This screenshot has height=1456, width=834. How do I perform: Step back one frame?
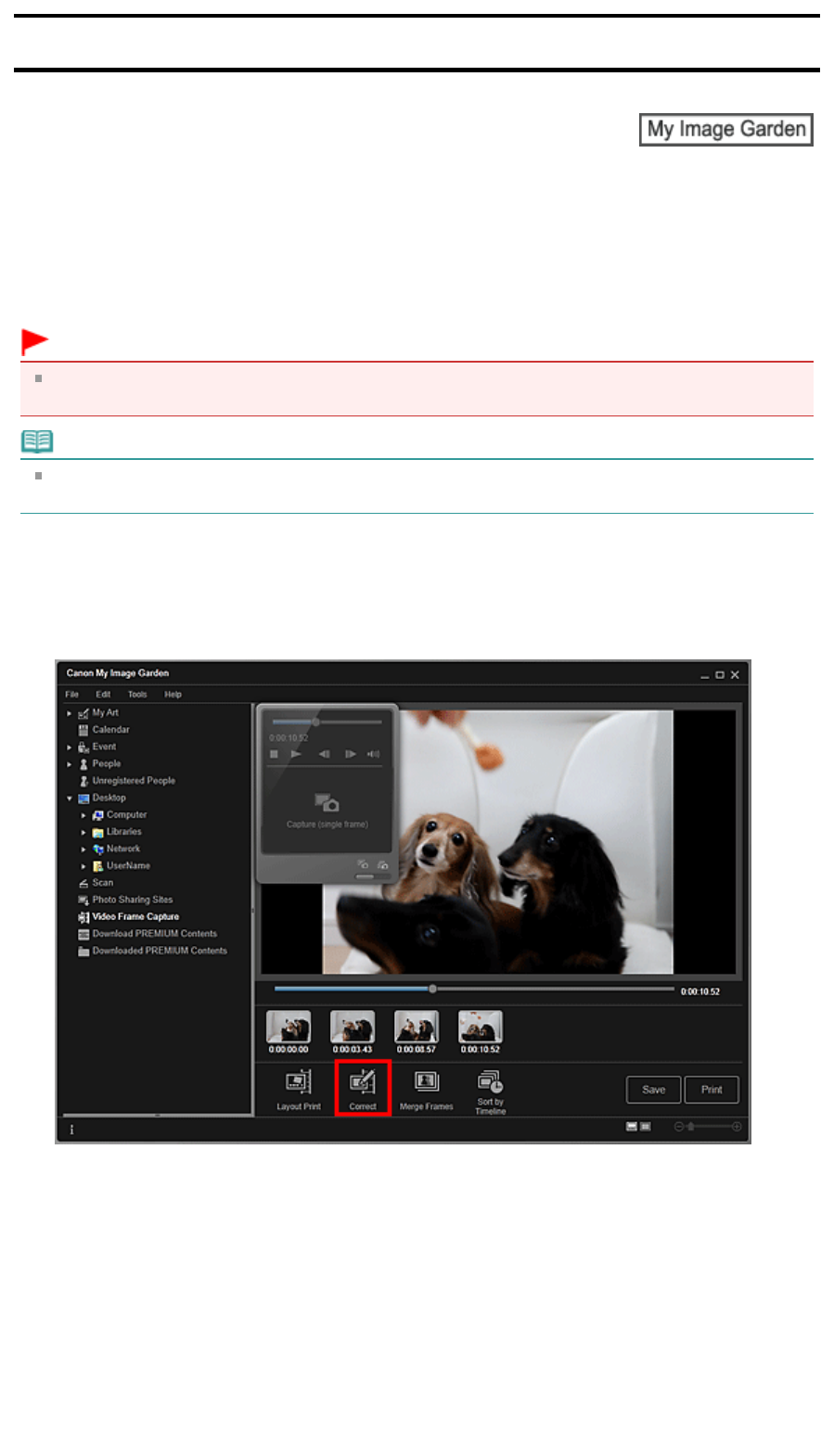324,754
